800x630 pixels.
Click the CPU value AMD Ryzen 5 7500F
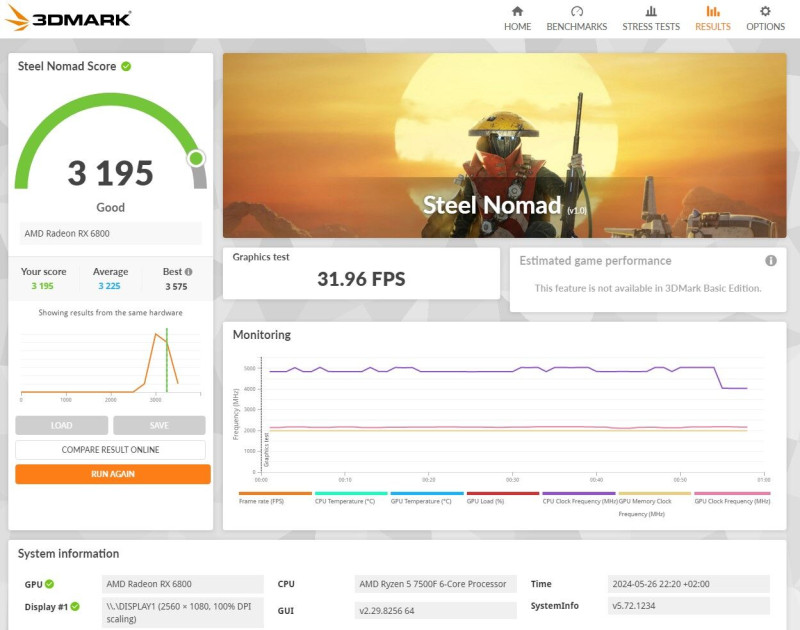[435, 584]
